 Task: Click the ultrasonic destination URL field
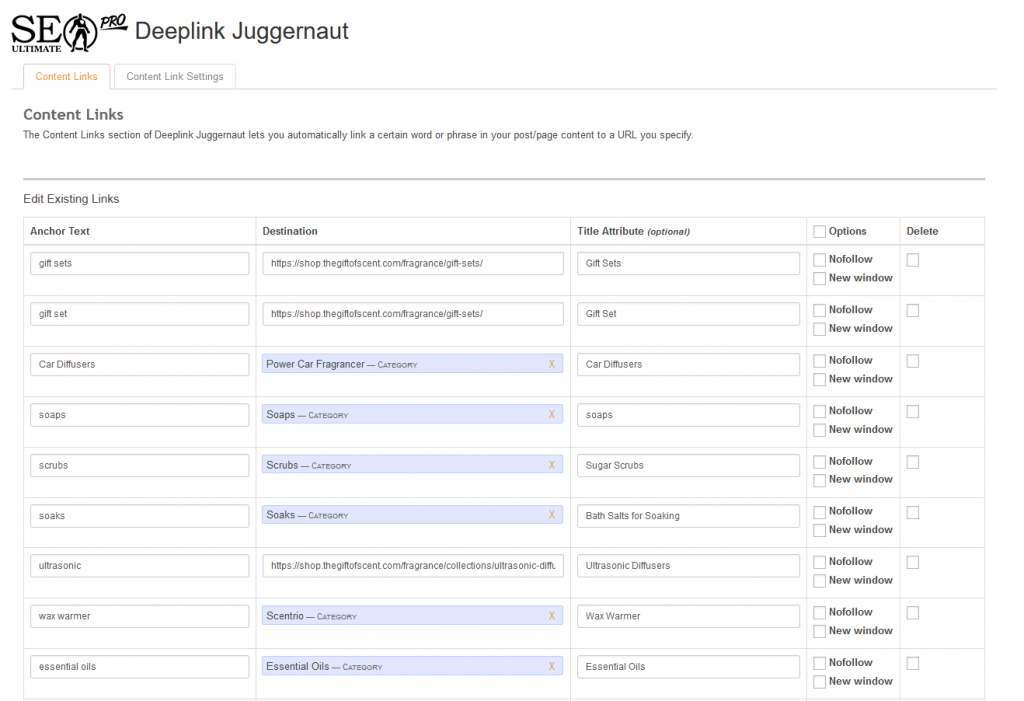click(x=413, y=566)
